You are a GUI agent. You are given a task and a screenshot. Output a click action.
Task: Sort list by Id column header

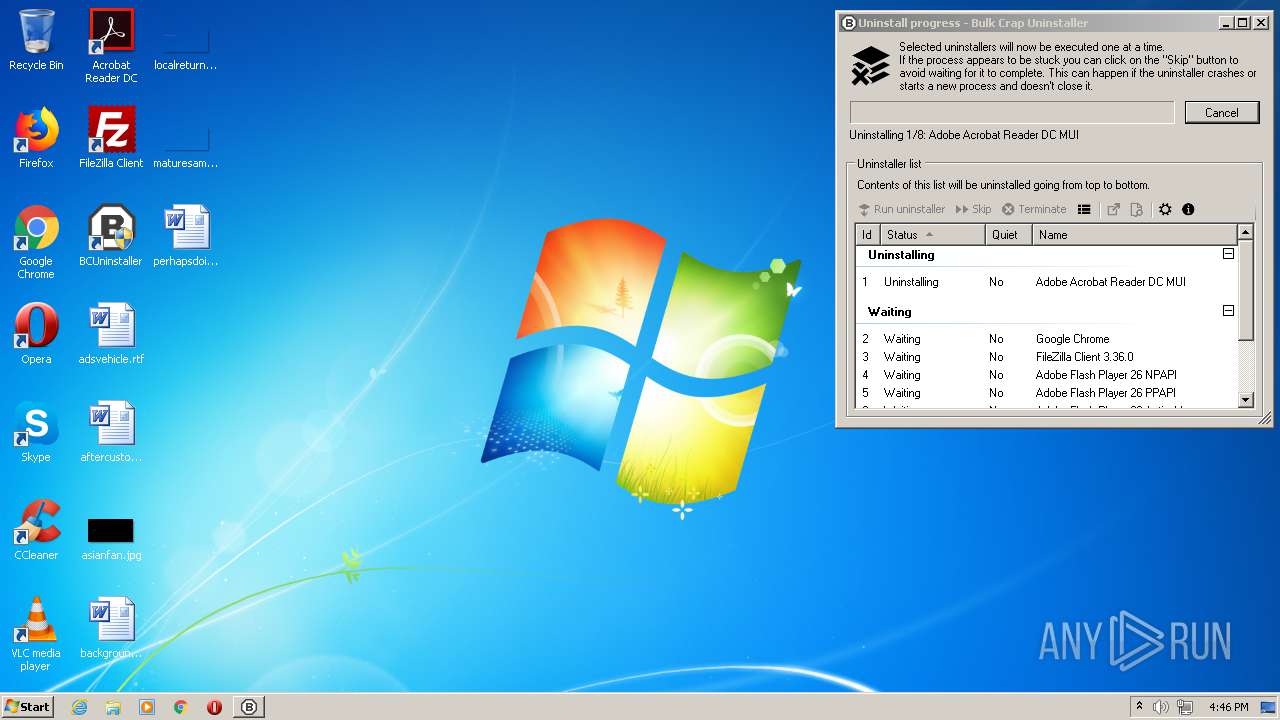[867, 235]
